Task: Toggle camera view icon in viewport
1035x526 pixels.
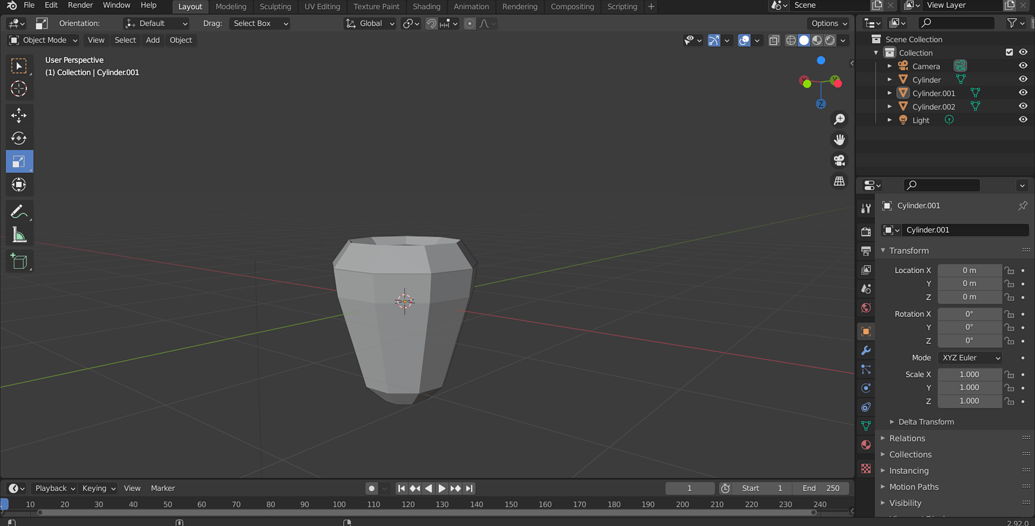Action: (x=839, y=160)
